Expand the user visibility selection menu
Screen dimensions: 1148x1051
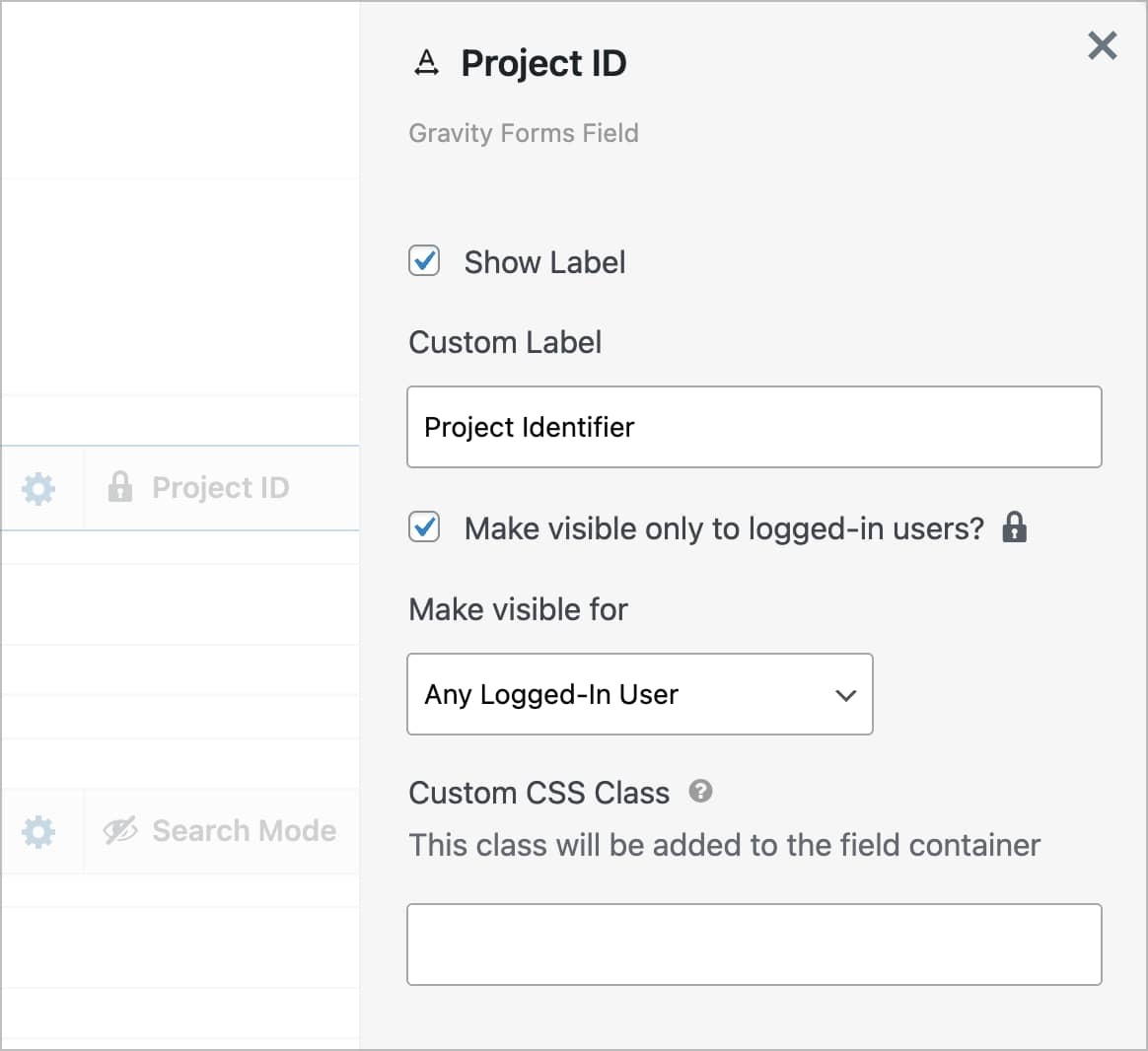pyautogui.click(x=639, y=694)
